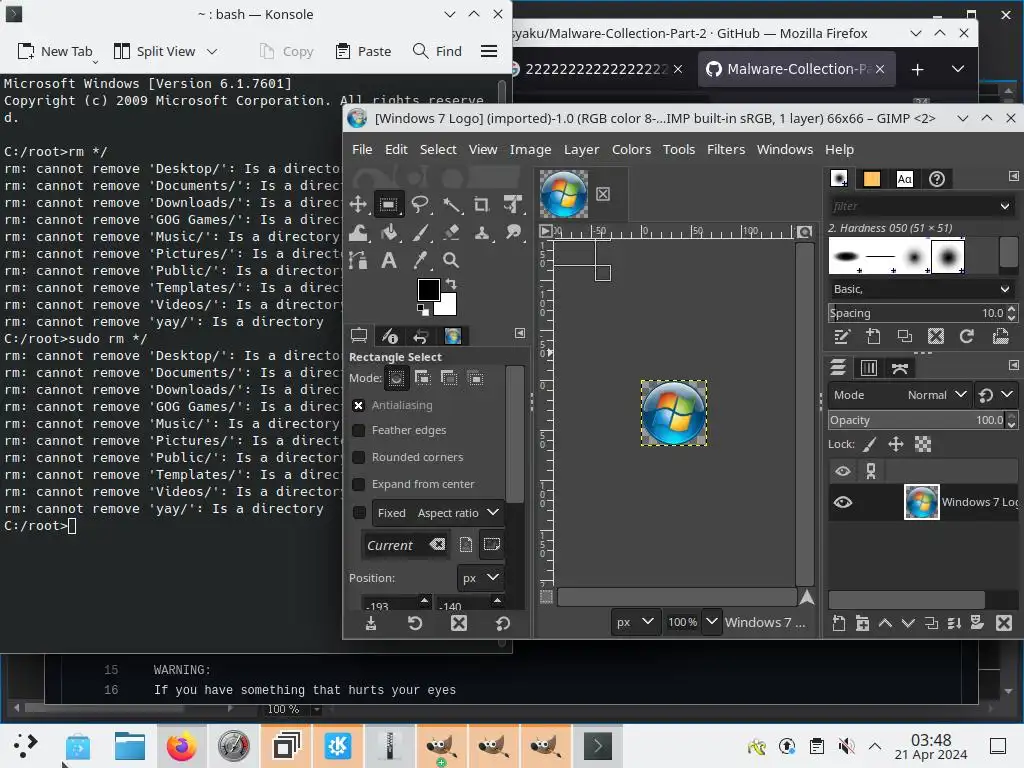Open the Position unit px dropdown
The height and width of the screenshot is (768, 1024).
tap(480, 578)
